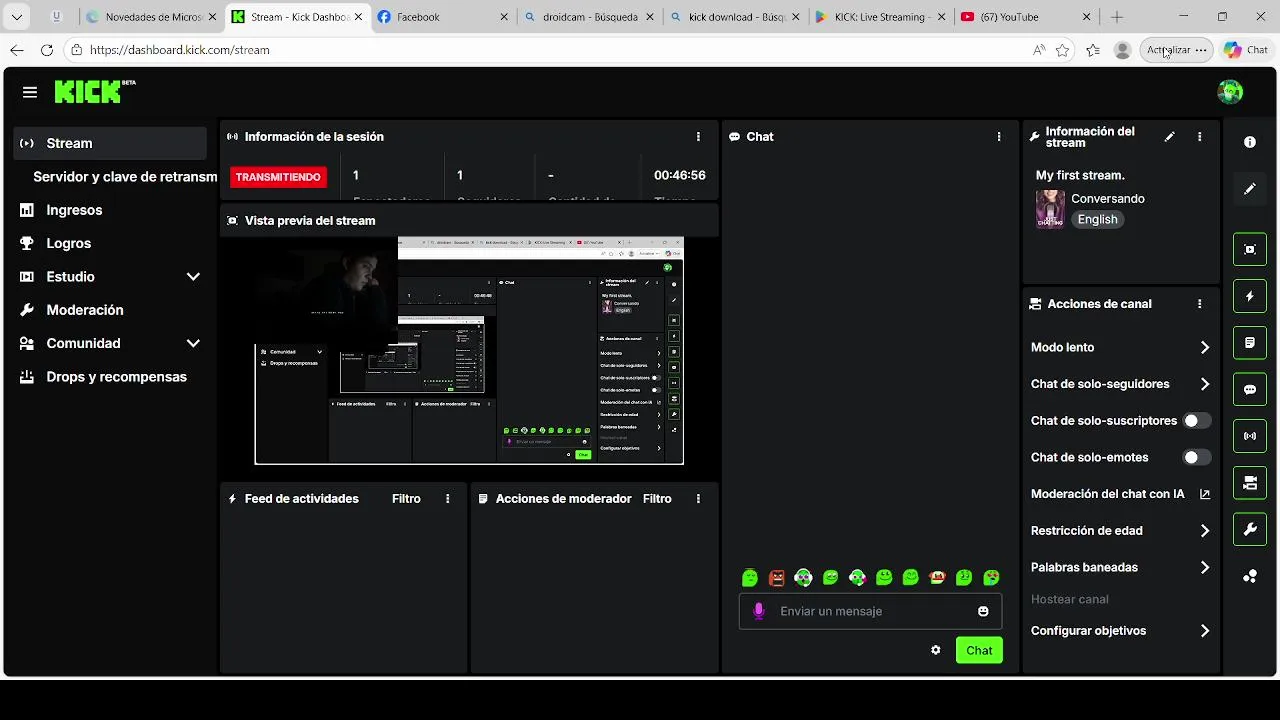The image size is (1280, 720).
Task: Pick the red angry emote
Action: [777, 577]
